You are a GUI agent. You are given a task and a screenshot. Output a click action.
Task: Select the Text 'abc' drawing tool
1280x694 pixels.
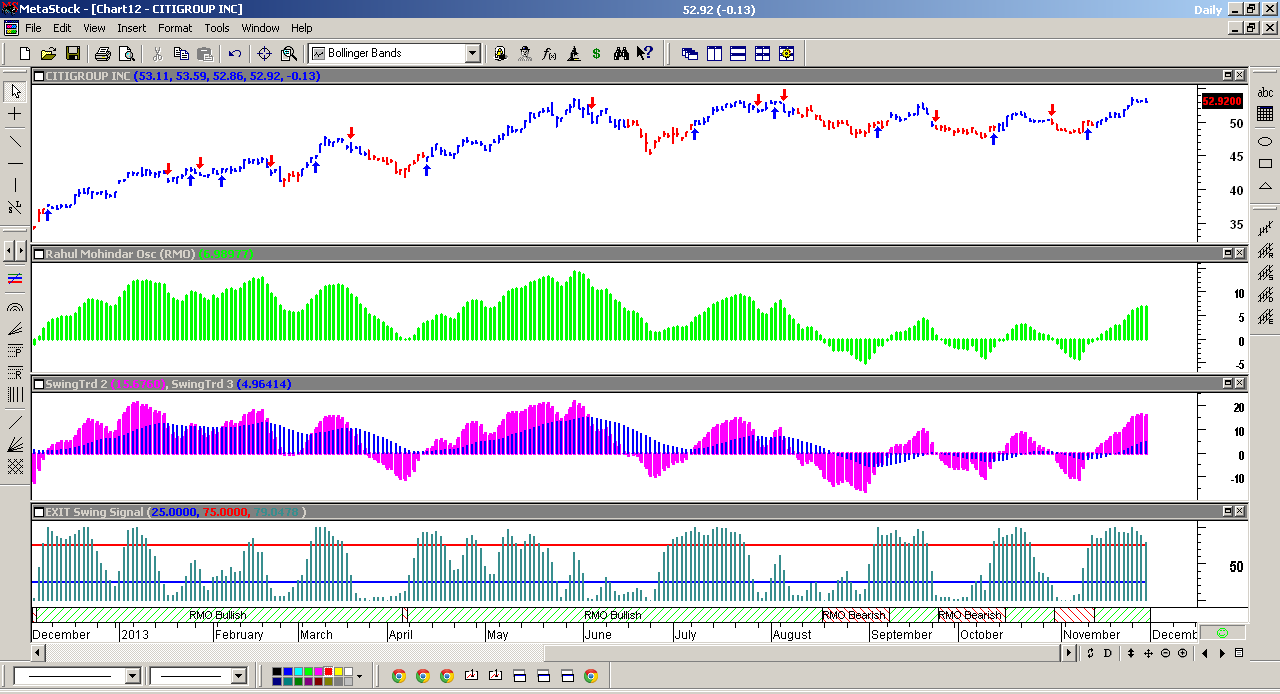click(1266, 92)
